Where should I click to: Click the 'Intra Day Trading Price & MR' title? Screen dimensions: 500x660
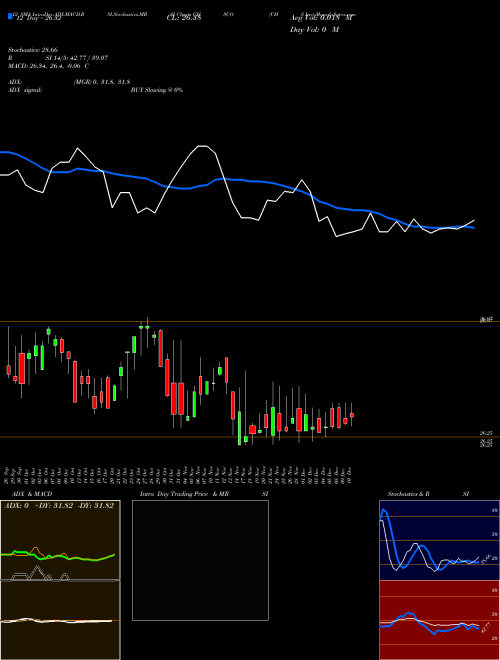185,494
